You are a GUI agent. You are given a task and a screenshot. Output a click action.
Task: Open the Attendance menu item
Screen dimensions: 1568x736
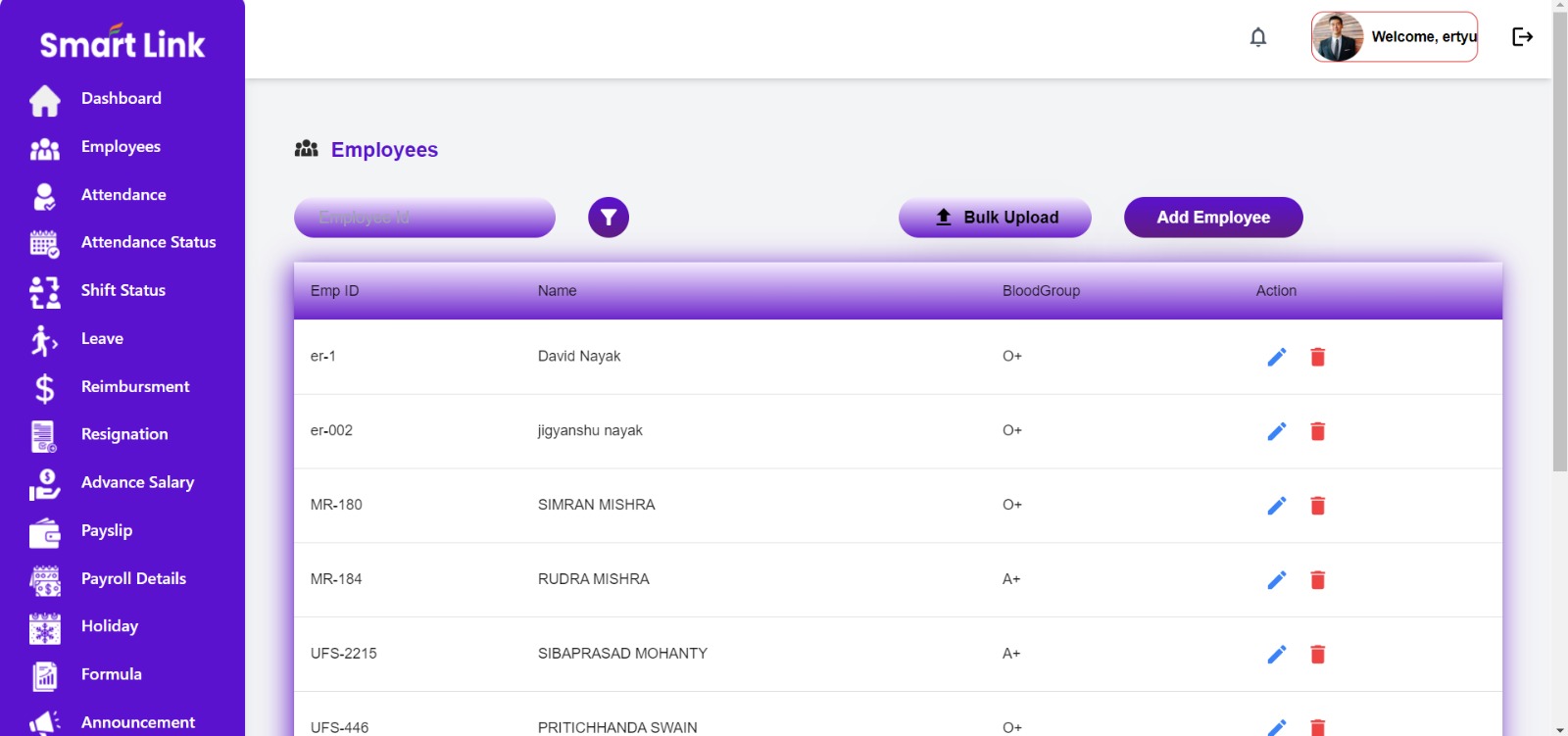click(123, 195)
